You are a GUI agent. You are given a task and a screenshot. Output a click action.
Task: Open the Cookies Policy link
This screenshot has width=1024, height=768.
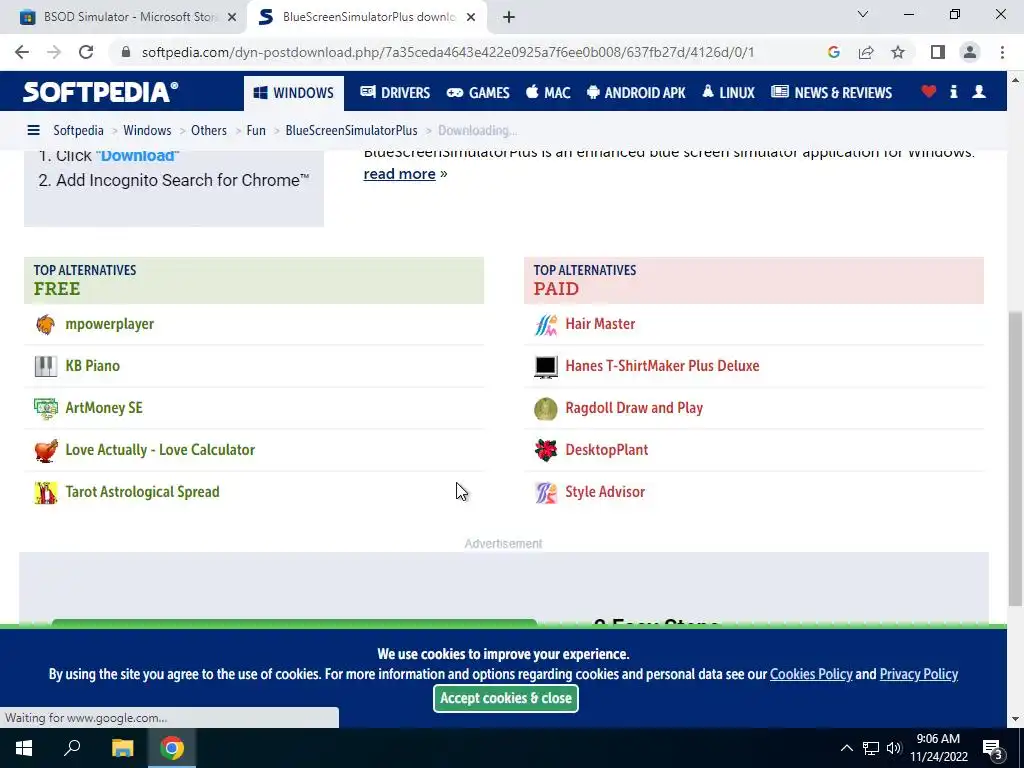tap(811, 674)
